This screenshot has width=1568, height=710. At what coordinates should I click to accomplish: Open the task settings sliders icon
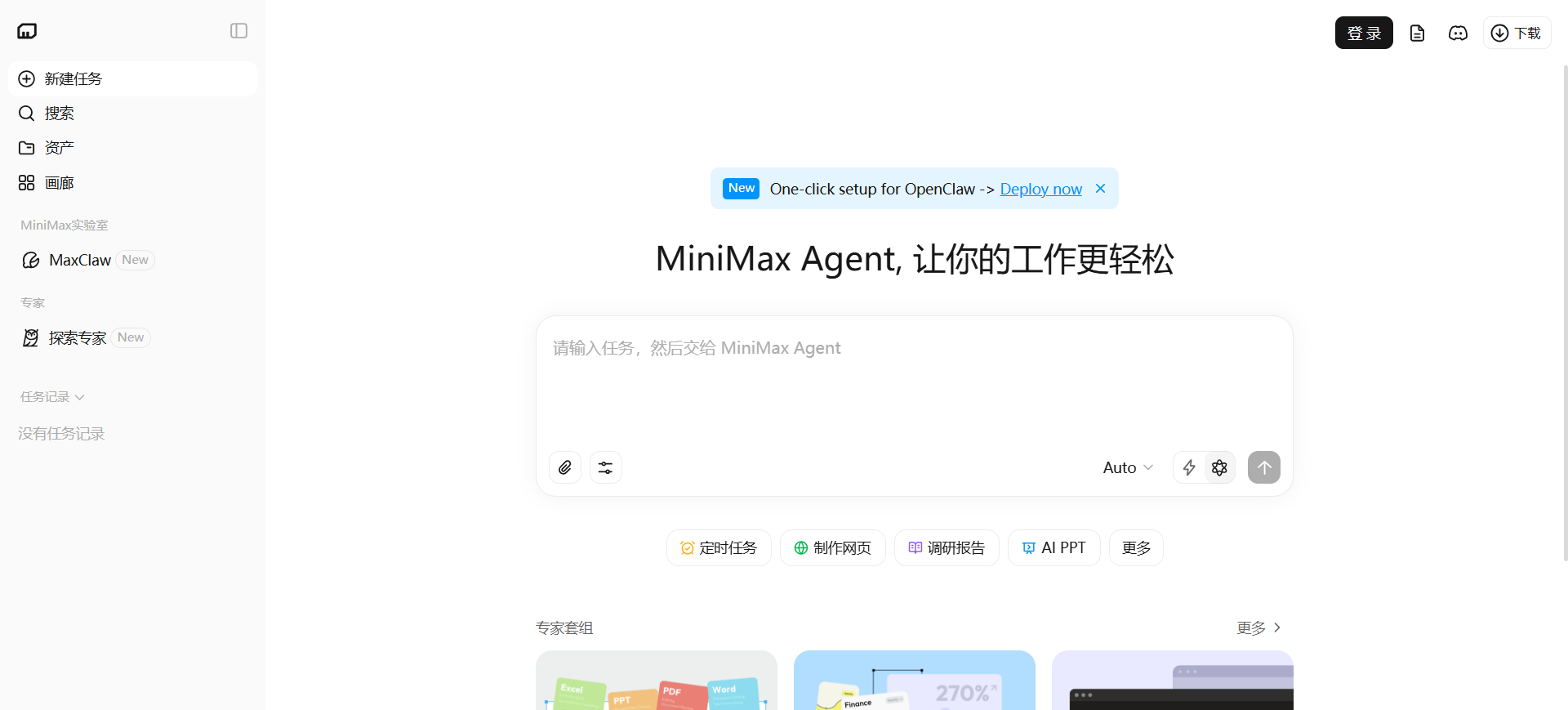click(x=606, y=467)
